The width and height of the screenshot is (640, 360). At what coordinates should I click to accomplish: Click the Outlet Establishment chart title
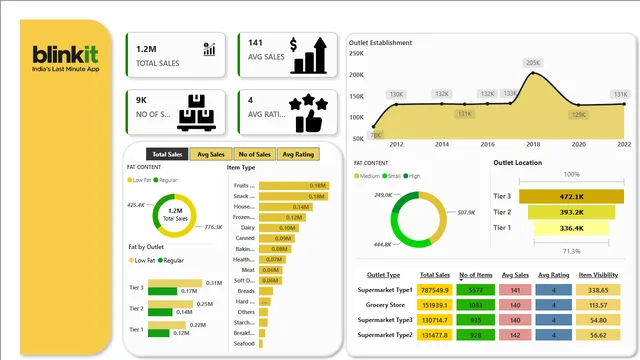click(380, 42)
